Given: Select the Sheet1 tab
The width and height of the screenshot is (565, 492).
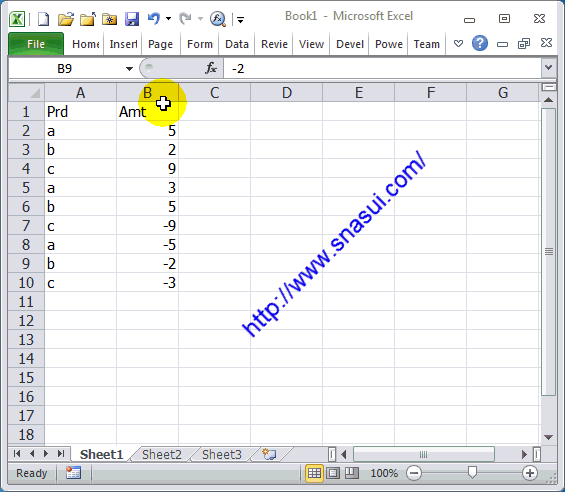Looking at the screenshot, I should click(101, 455).
